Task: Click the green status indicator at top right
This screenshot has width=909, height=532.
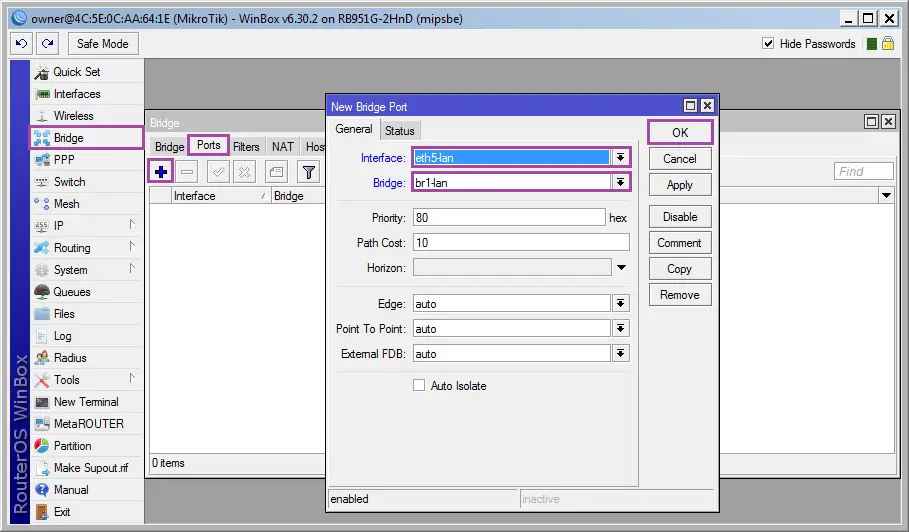Action: coord(871,44)
